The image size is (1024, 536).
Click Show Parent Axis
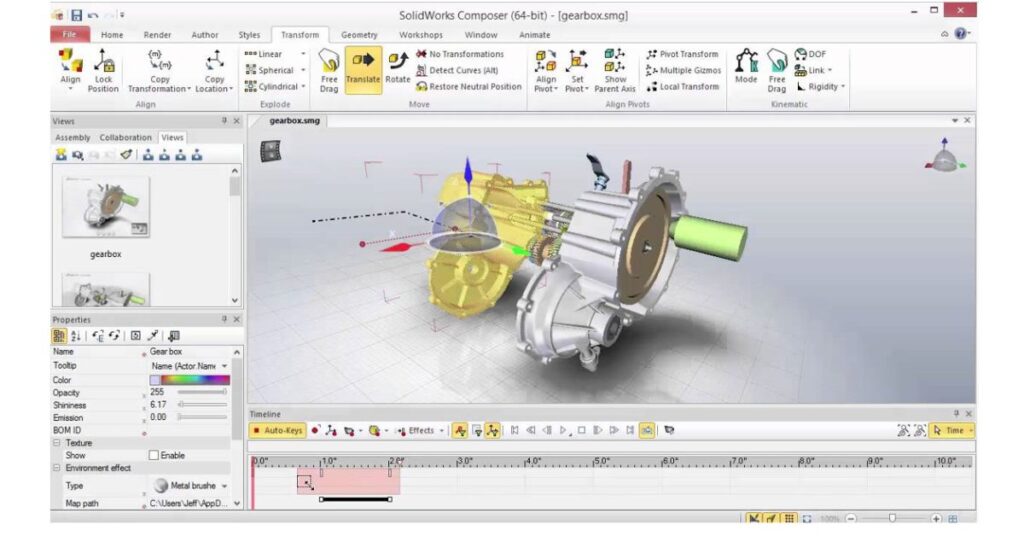pos(615,70)
